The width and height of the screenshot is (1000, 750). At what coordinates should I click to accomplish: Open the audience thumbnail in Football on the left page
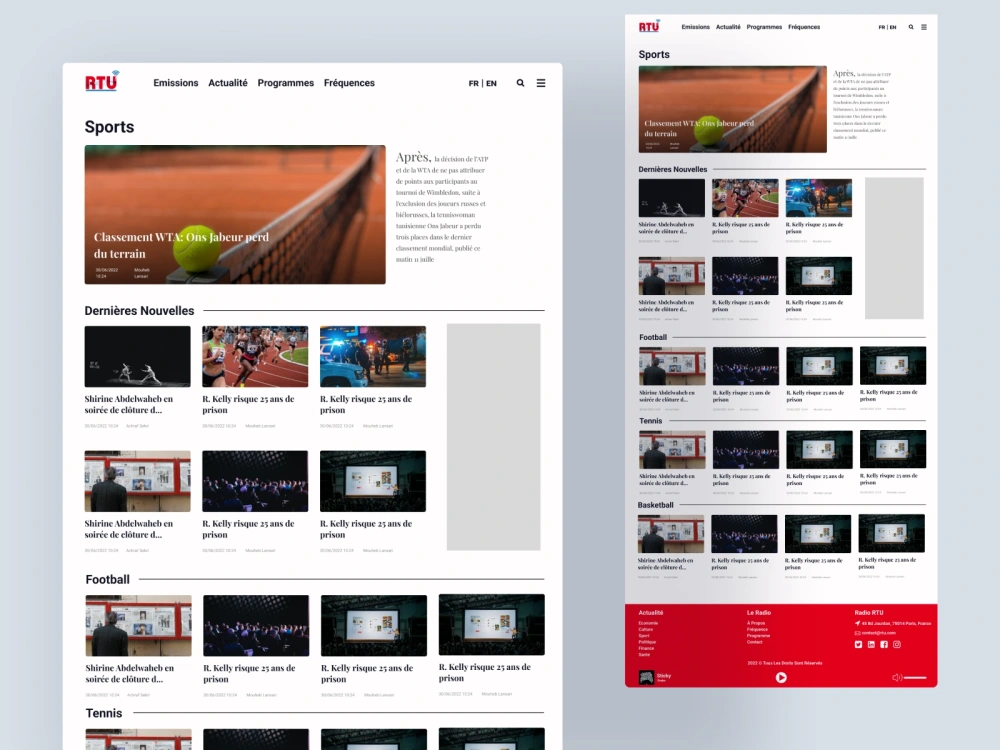(256, 626)
